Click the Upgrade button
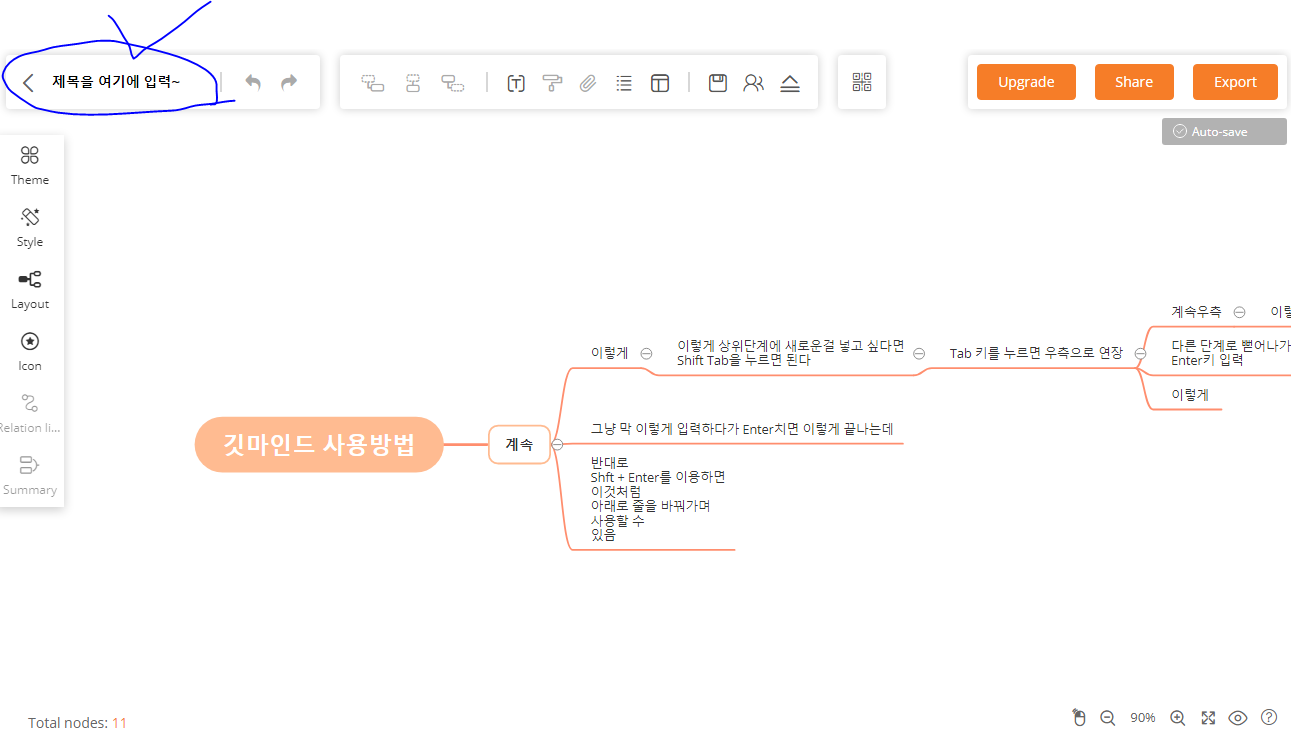Image resolution: width=1291 pixels, height=732 pixels. [x=1026, y=82]
